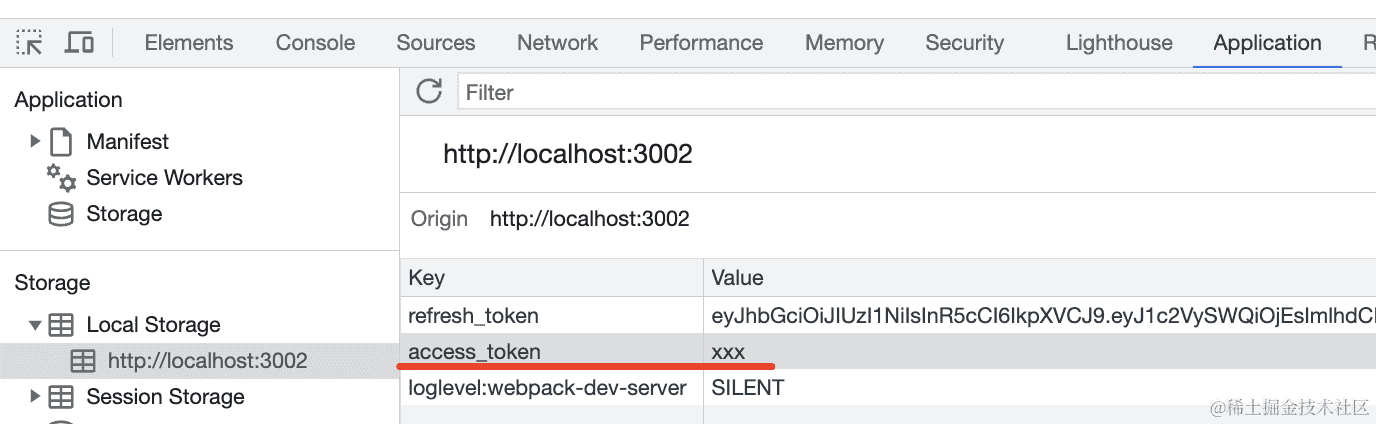Click in the Filter input field

click(900, 92)
